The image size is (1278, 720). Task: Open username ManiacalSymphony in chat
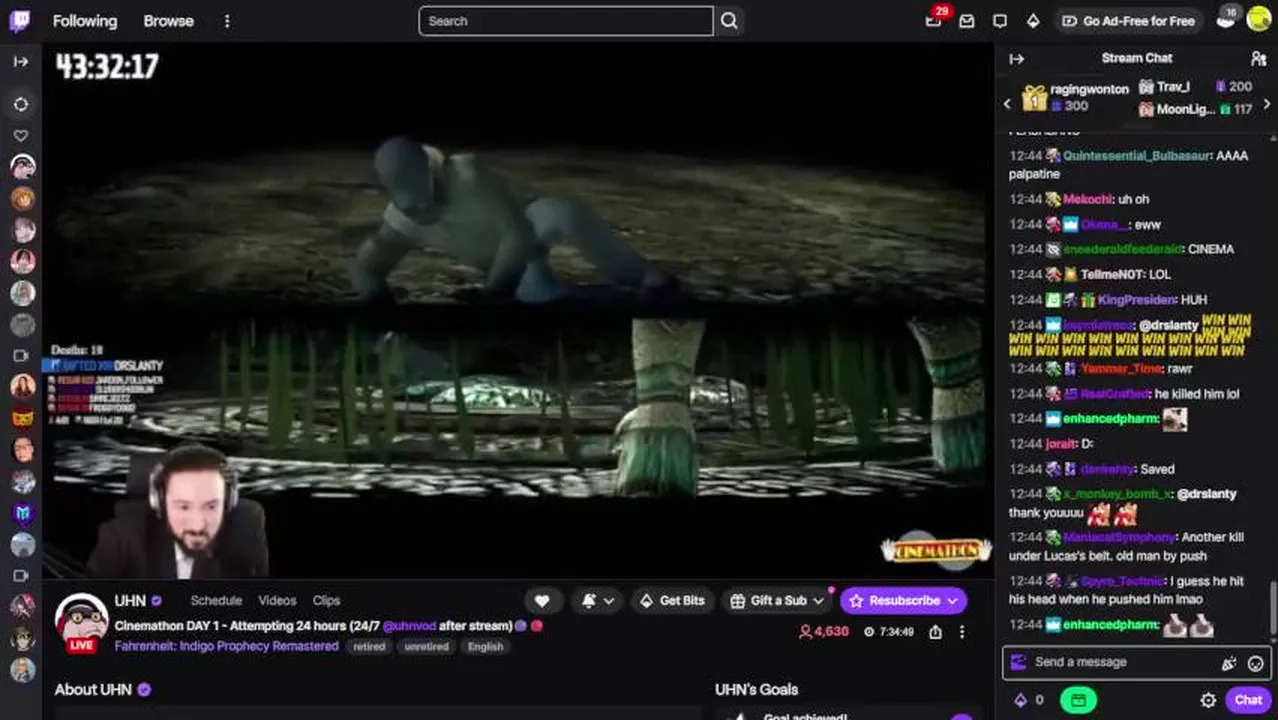(x=1118, y=537)
